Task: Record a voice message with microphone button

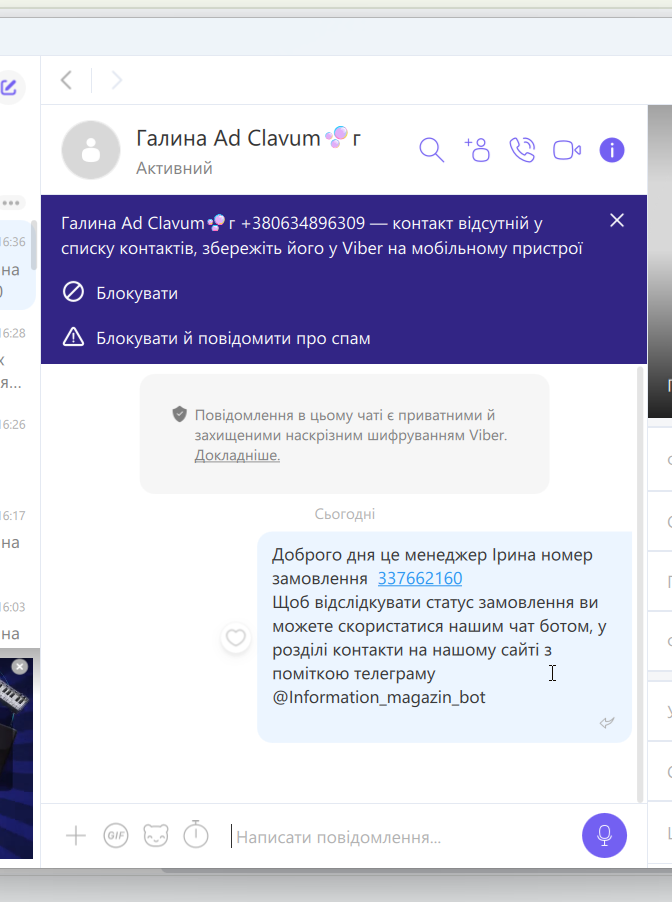Action: point(604,835)
